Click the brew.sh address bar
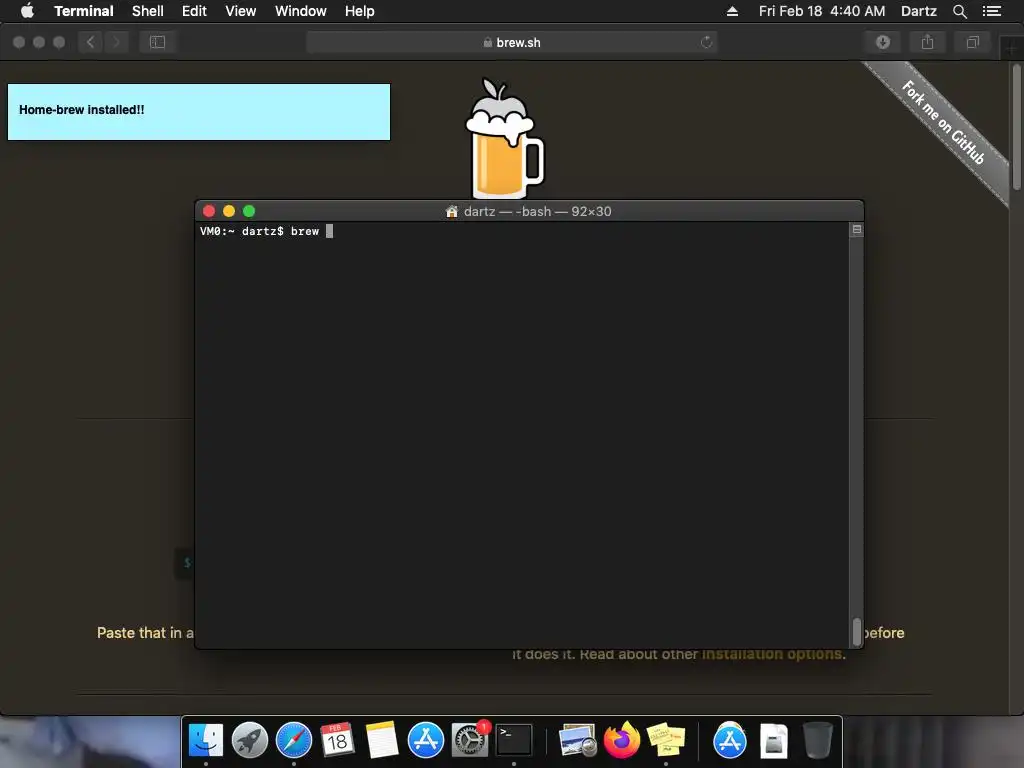1024x768 pixels. point(511,42)
